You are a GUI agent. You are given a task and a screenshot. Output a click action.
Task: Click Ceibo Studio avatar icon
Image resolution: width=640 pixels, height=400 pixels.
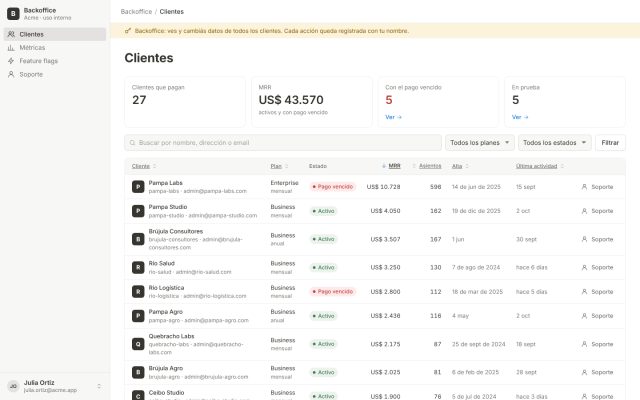(x=138, y=396)
